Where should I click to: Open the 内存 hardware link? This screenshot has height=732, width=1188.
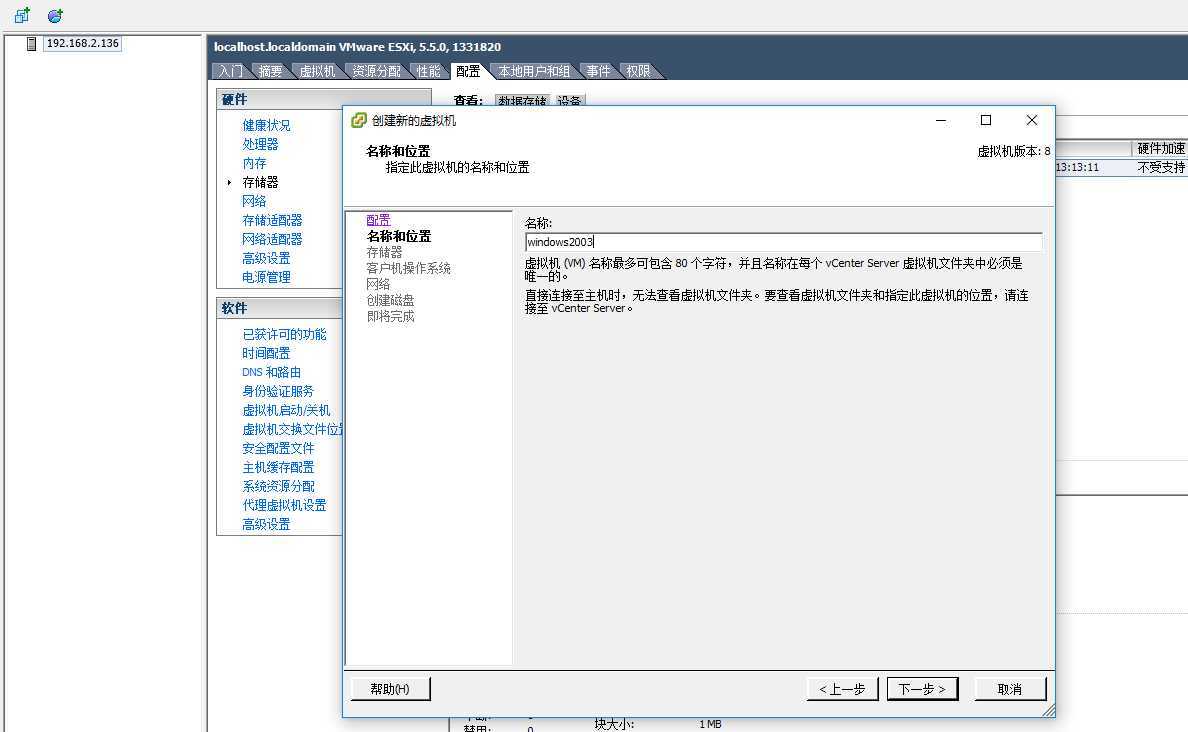click(x=254, y=163)
